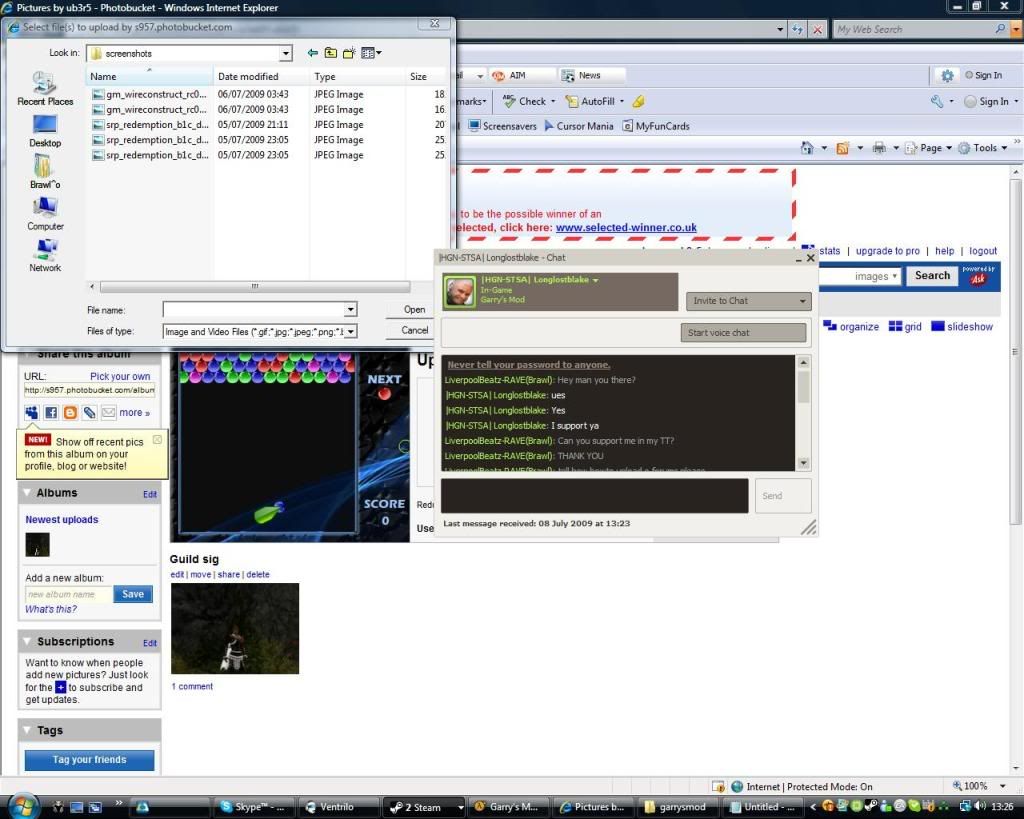Image resolution: width=1024 pixels, height=819 pixels.
Task: Click the www.selected-winner.co.uk link
Action: [626, 228]
